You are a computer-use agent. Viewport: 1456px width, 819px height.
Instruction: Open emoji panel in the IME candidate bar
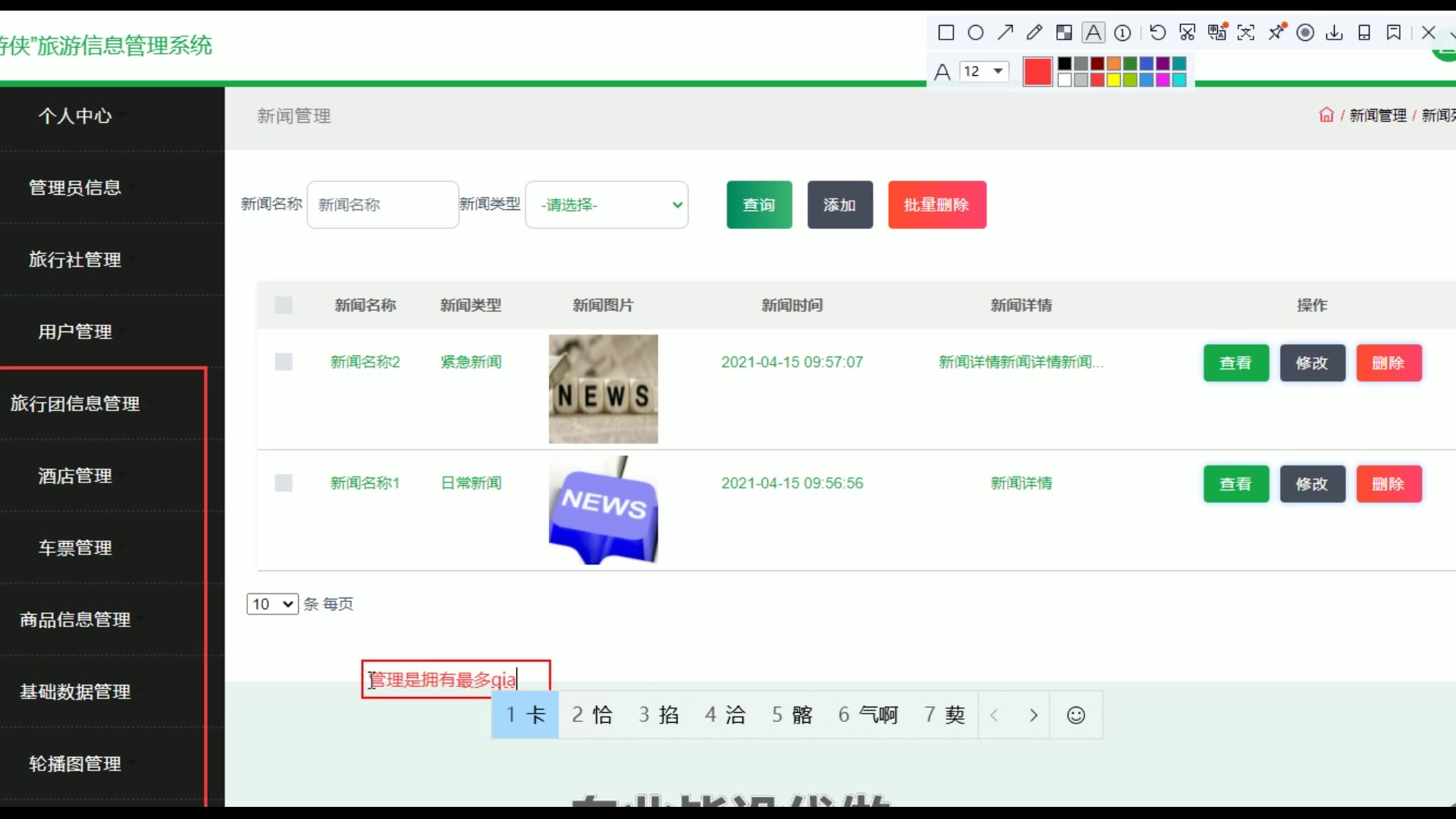coord(1075,715)
